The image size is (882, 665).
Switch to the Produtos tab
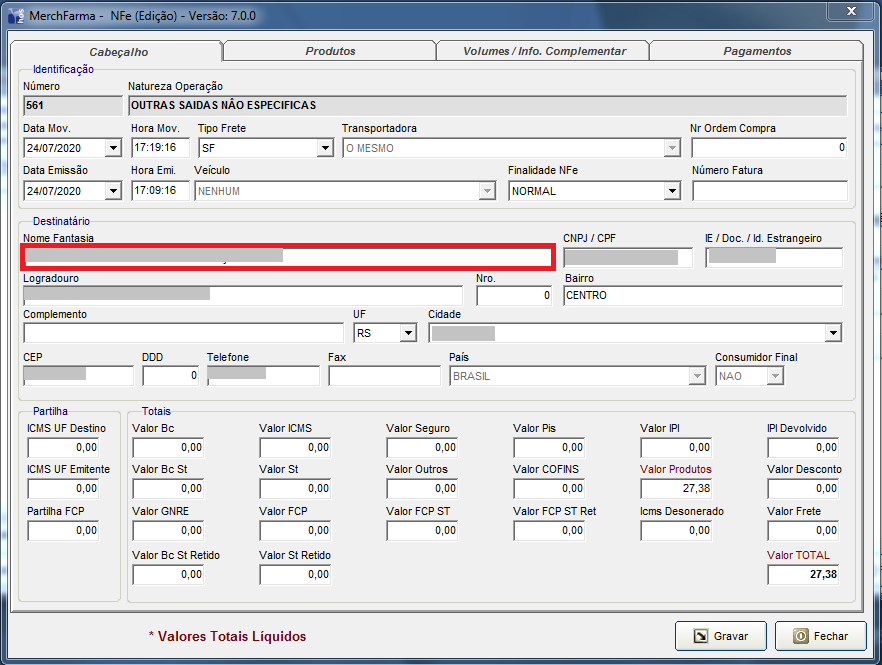click(330, 51)
